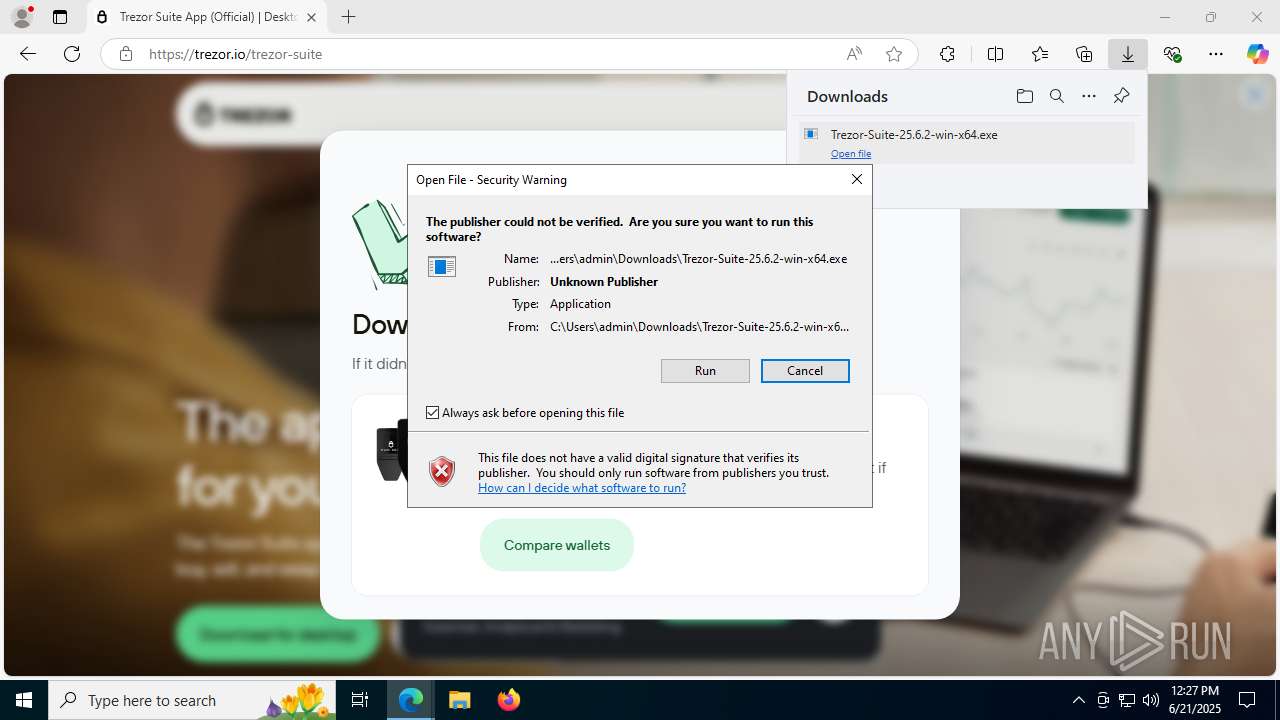This screenshot has height=720, width=1280.
Task: Click the Downloads toolbar icon
Action: tap(1127, 54)
